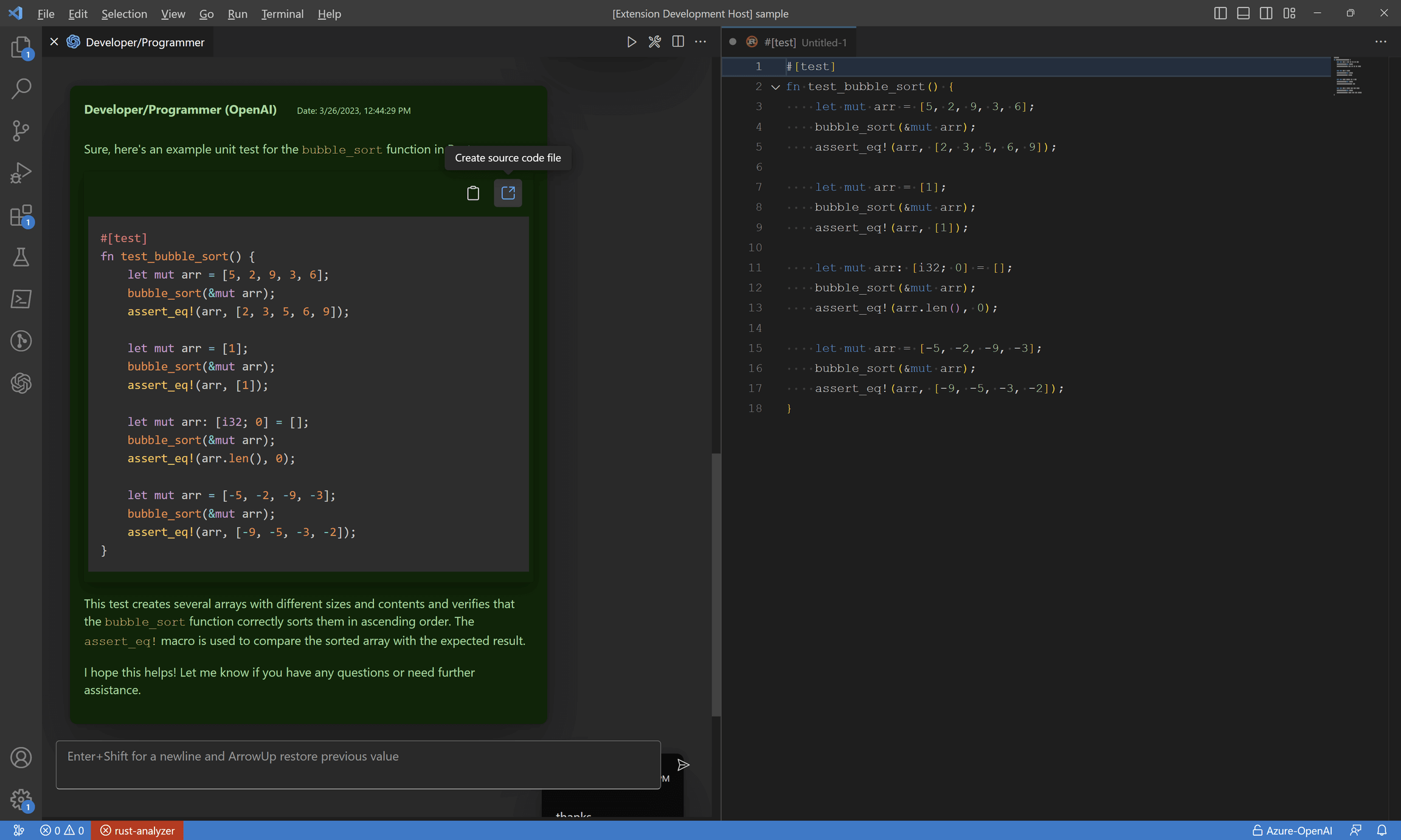Open More Actions in right editor group

[x=1380, y=42]
